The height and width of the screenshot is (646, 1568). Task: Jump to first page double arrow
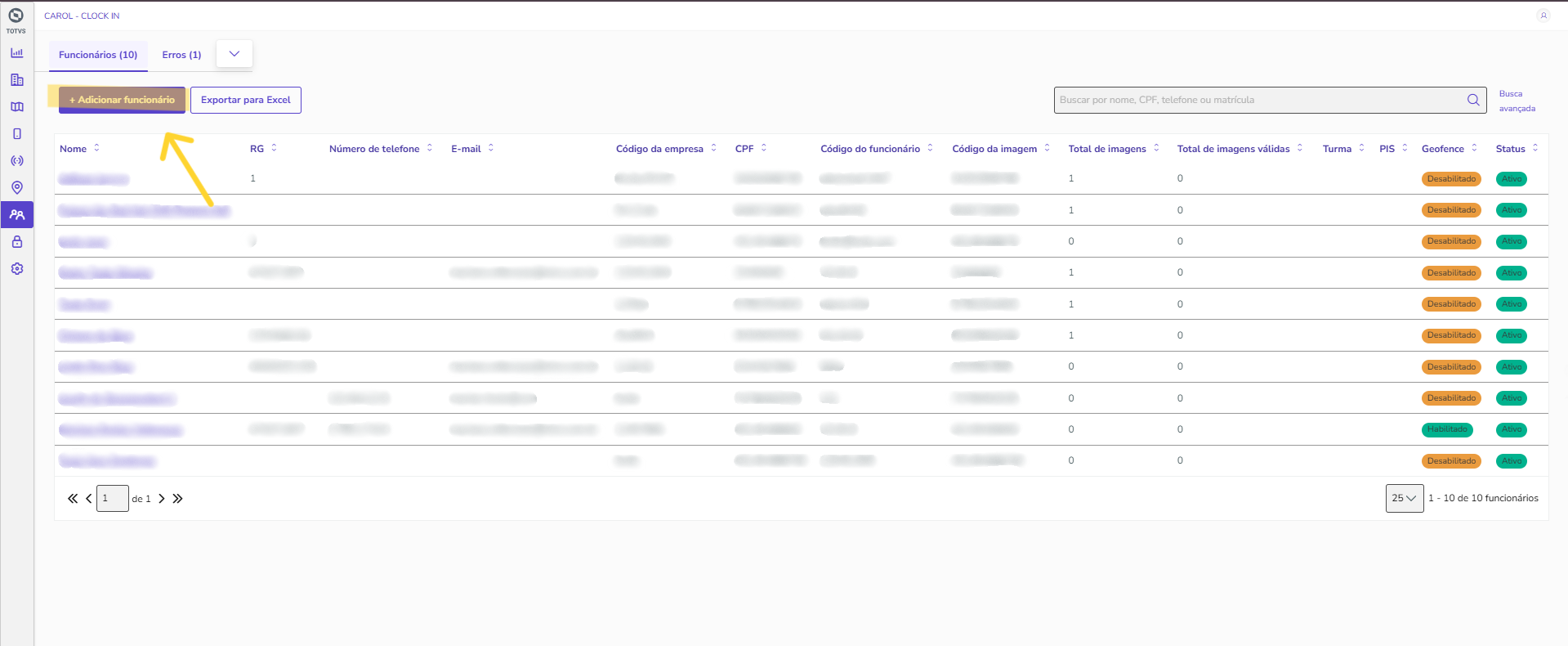[73, 499]
